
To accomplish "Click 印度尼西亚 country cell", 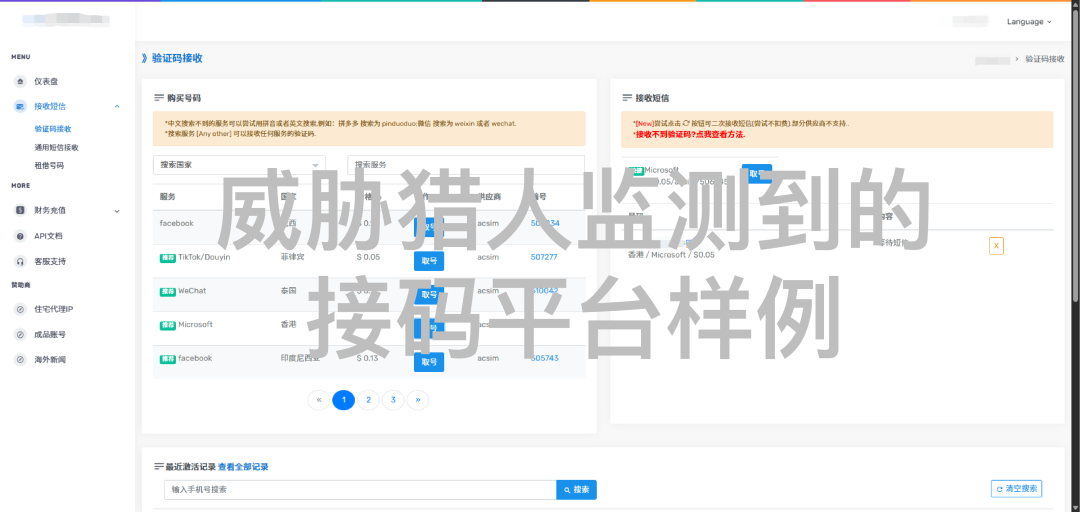I will [300, 358].
